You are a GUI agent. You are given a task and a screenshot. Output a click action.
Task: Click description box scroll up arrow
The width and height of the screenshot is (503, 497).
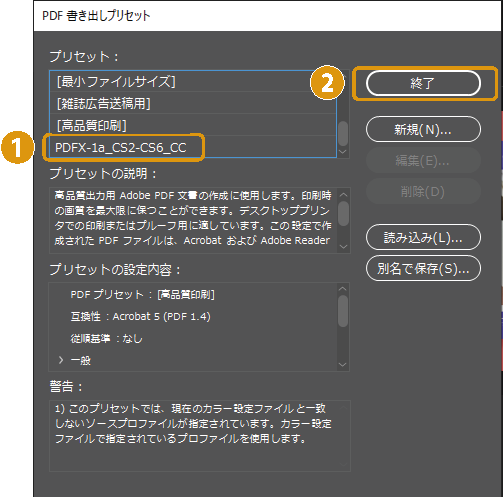coord(344,194)
